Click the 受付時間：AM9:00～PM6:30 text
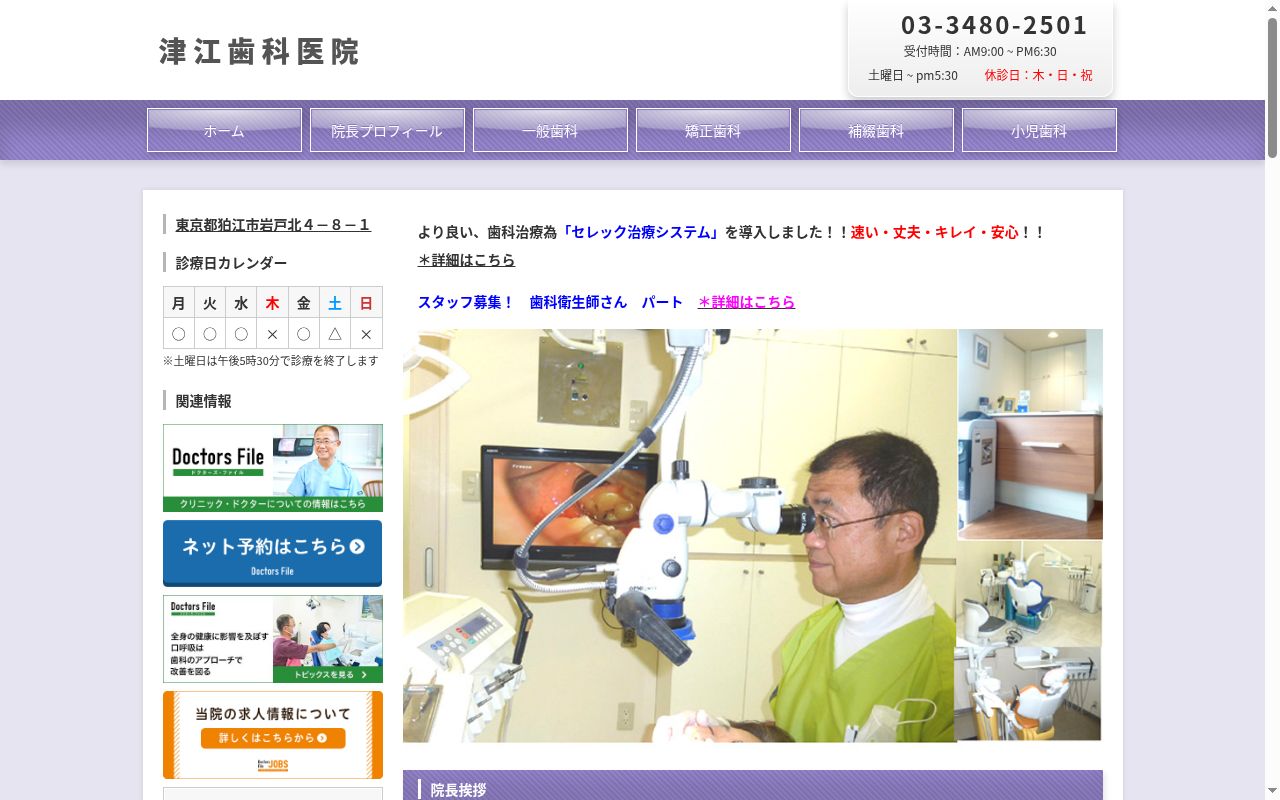Screen dimensions: 1280x800 [x=980, y=51]
